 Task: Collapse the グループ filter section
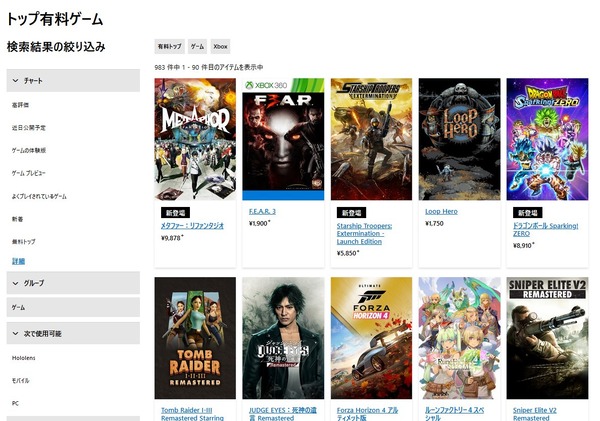pyautogui.click(x=73, y=283)
